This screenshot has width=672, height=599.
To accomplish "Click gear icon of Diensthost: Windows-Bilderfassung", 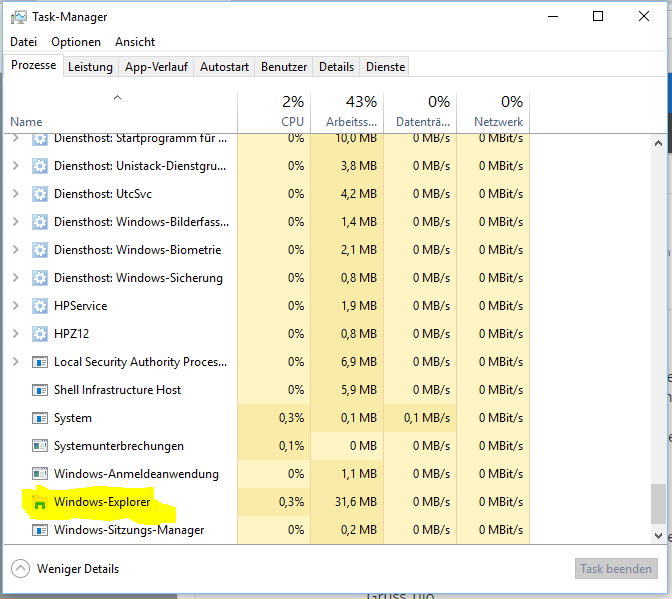I will pyautogui.click(x=40, y=222).
